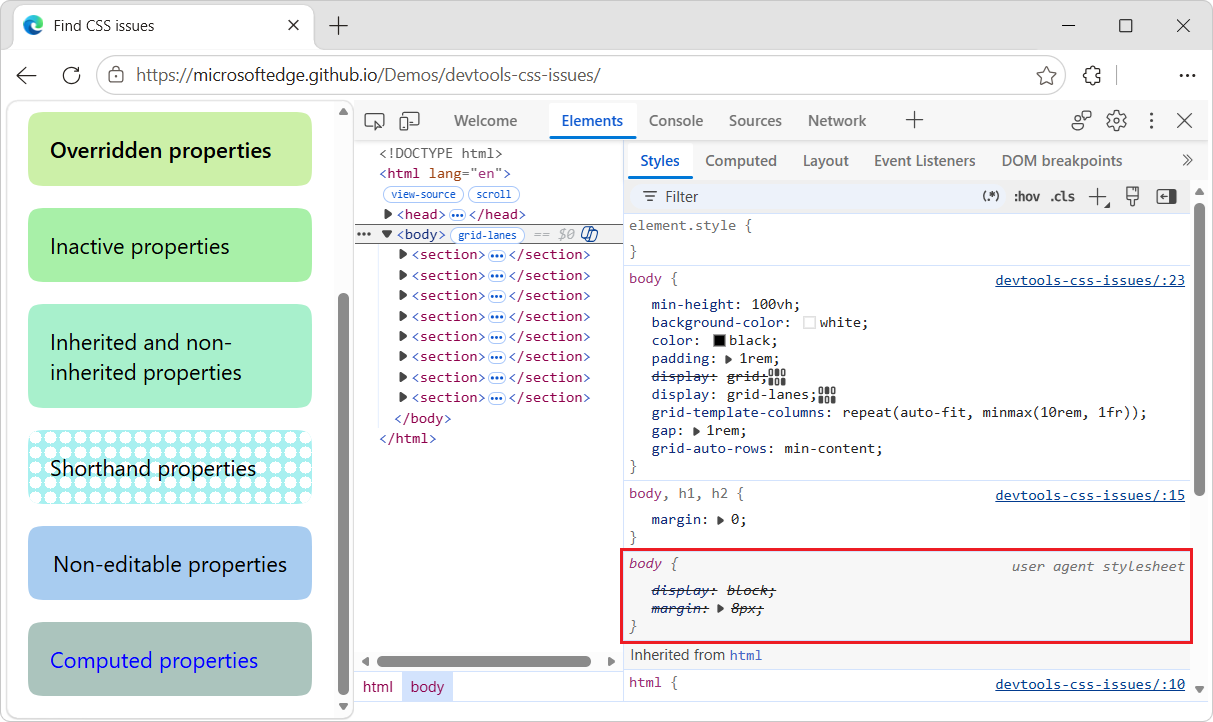Open devtools-css-issues/:15 source link
This screenshot has width=1213, height=722.
pyautogui.click(x=1090, y=495)
